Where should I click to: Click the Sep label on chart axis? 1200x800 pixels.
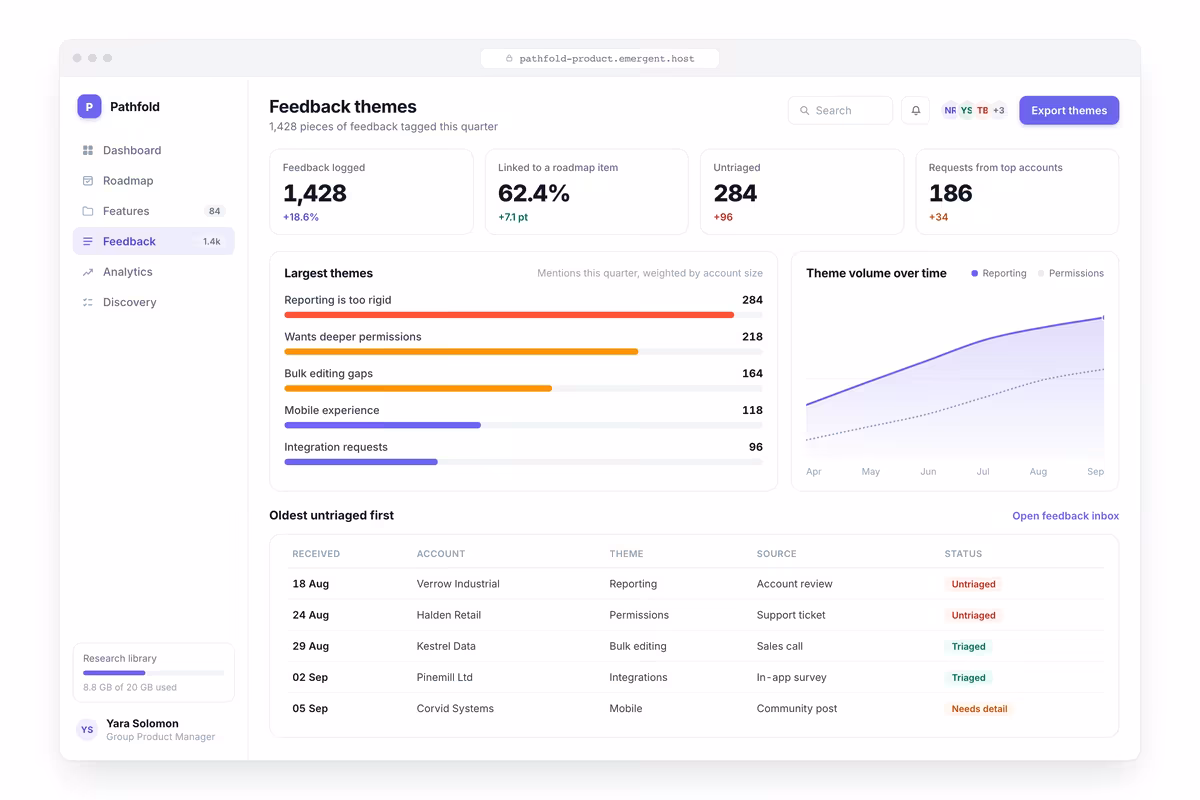coord(1095,471)
